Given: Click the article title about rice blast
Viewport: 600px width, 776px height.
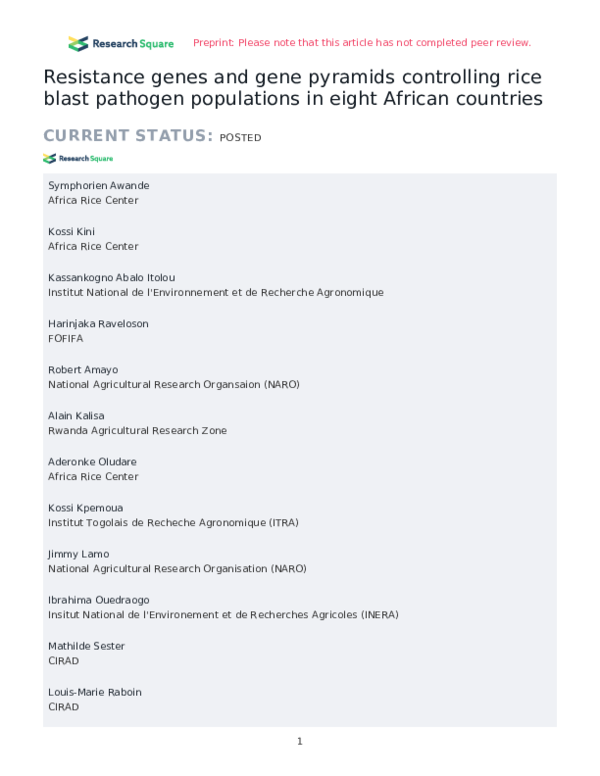Looking at the screenshot, I should (293, 88).
